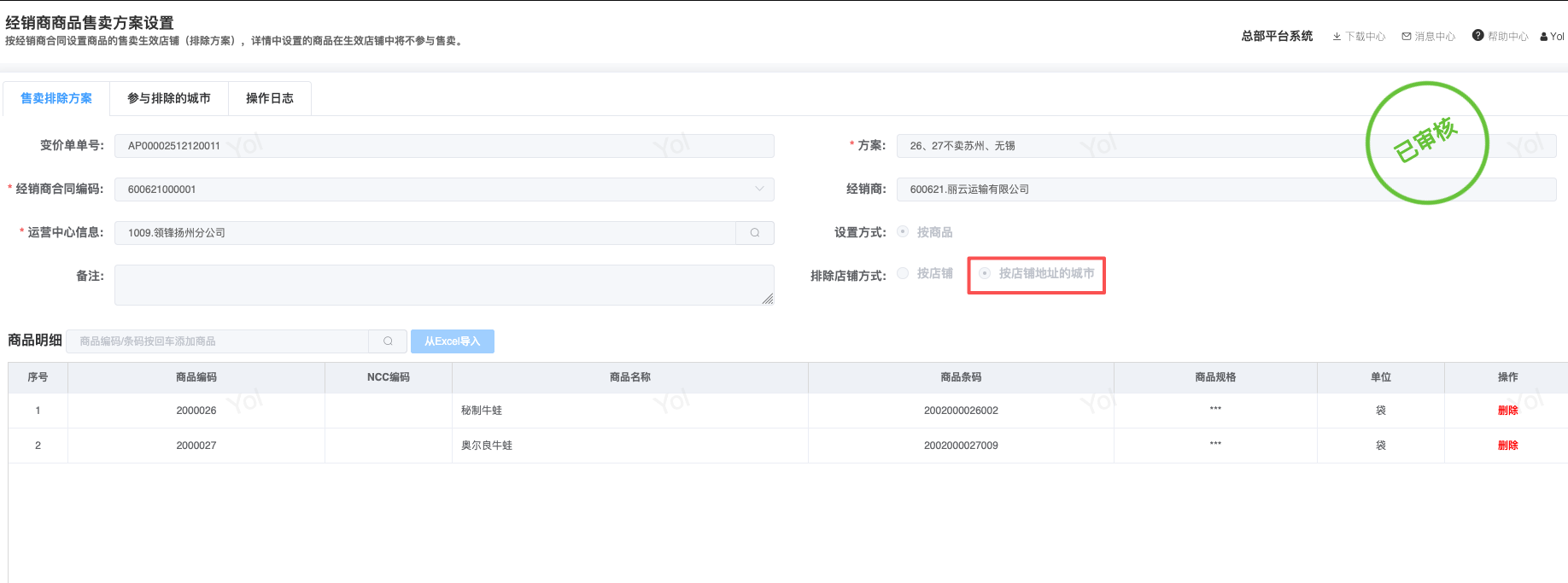This screenshot has width=1568, height=583.
Task: Expand the 经销商合同编码 dropdown arrow
Action: pyautogui.click(x=759, y=189)
